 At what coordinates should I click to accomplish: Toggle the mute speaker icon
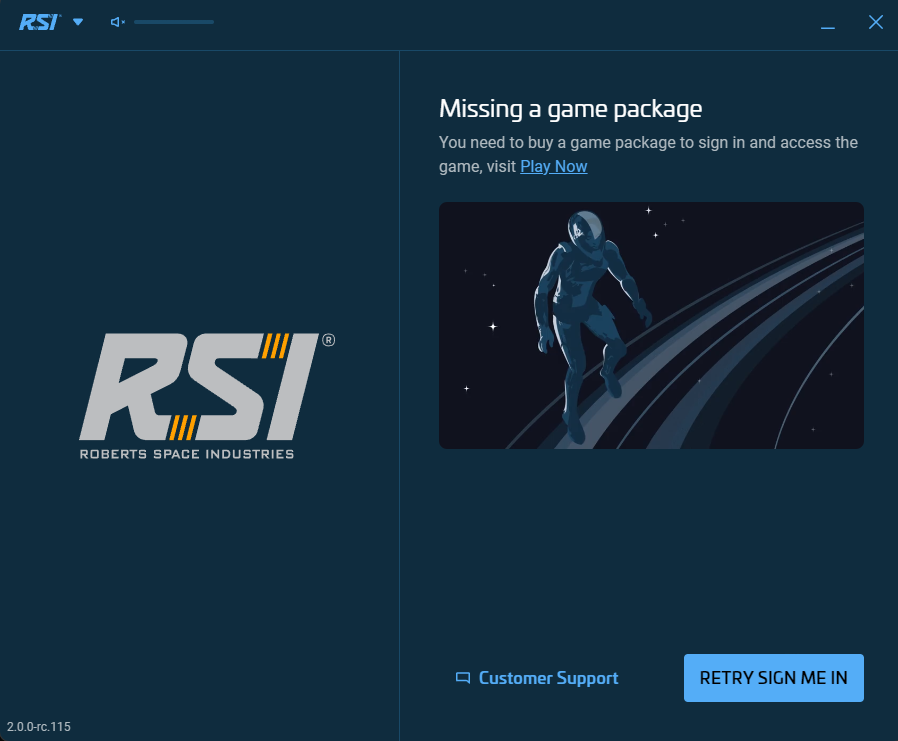pyautogui.click(x=117, y=22)
